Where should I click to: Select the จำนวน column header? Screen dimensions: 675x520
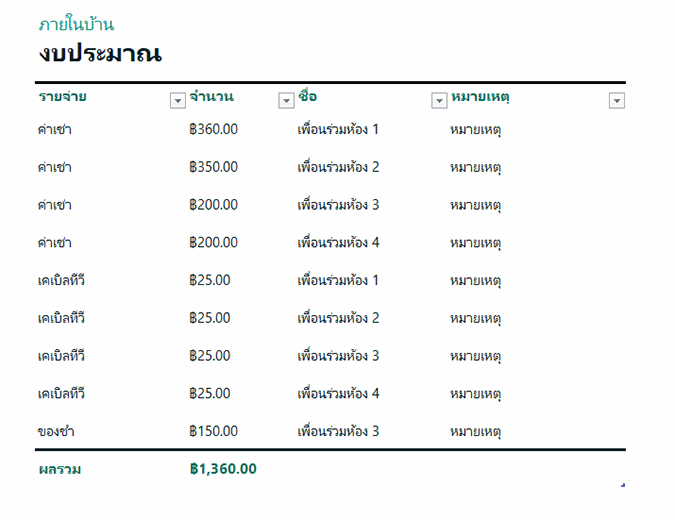pyautogui.click(x=211, y=97)
